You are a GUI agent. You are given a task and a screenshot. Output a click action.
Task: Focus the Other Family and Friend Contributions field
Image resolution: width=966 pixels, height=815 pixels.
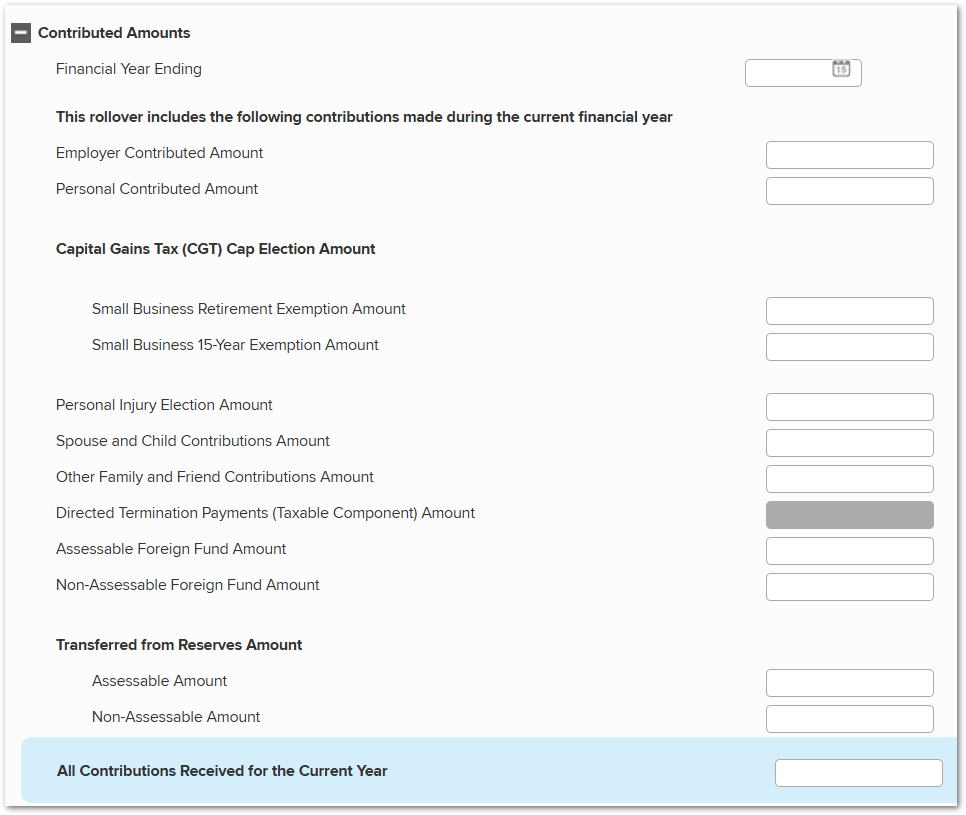click(850, 479)
